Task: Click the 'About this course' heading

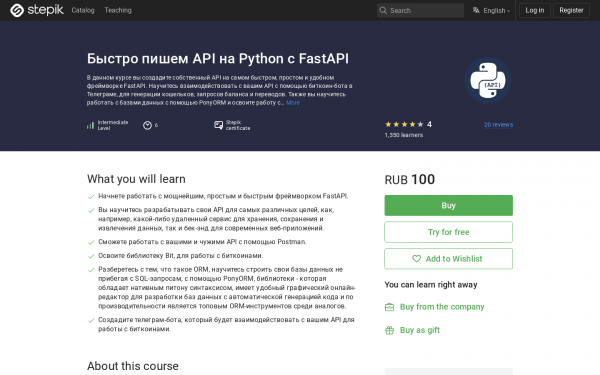Action: [x=133, y=366]
